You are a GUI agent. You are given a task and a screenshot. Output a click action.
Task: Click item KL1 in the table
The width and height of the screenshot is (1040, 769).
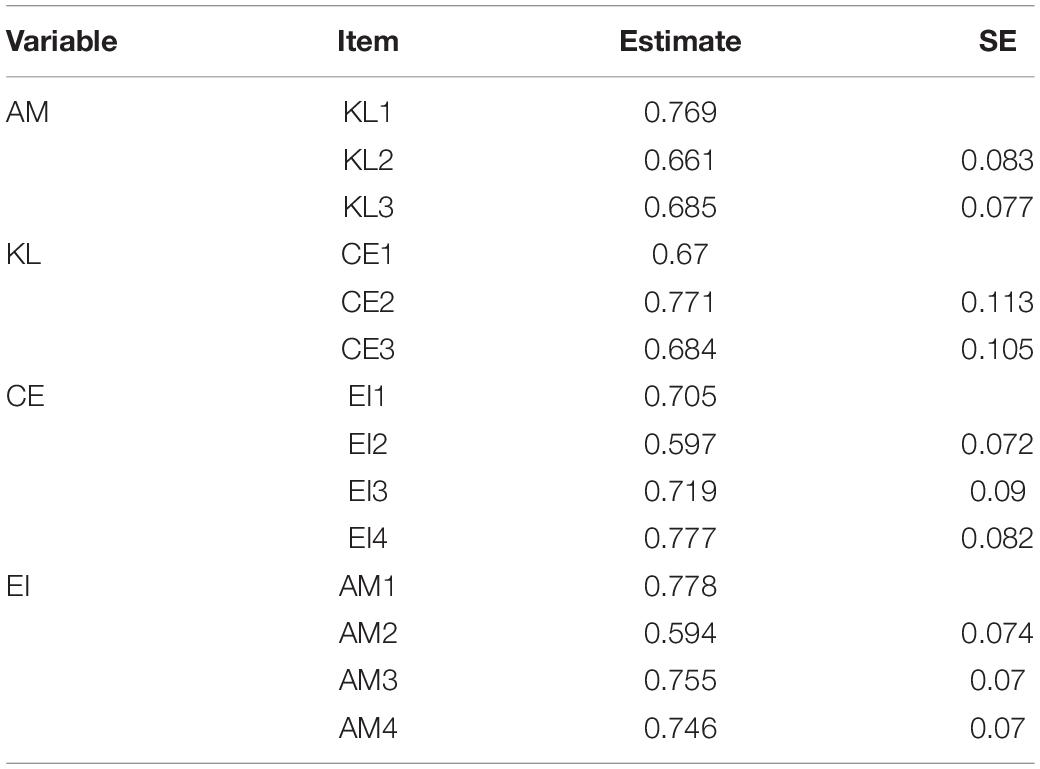(367, 111)
